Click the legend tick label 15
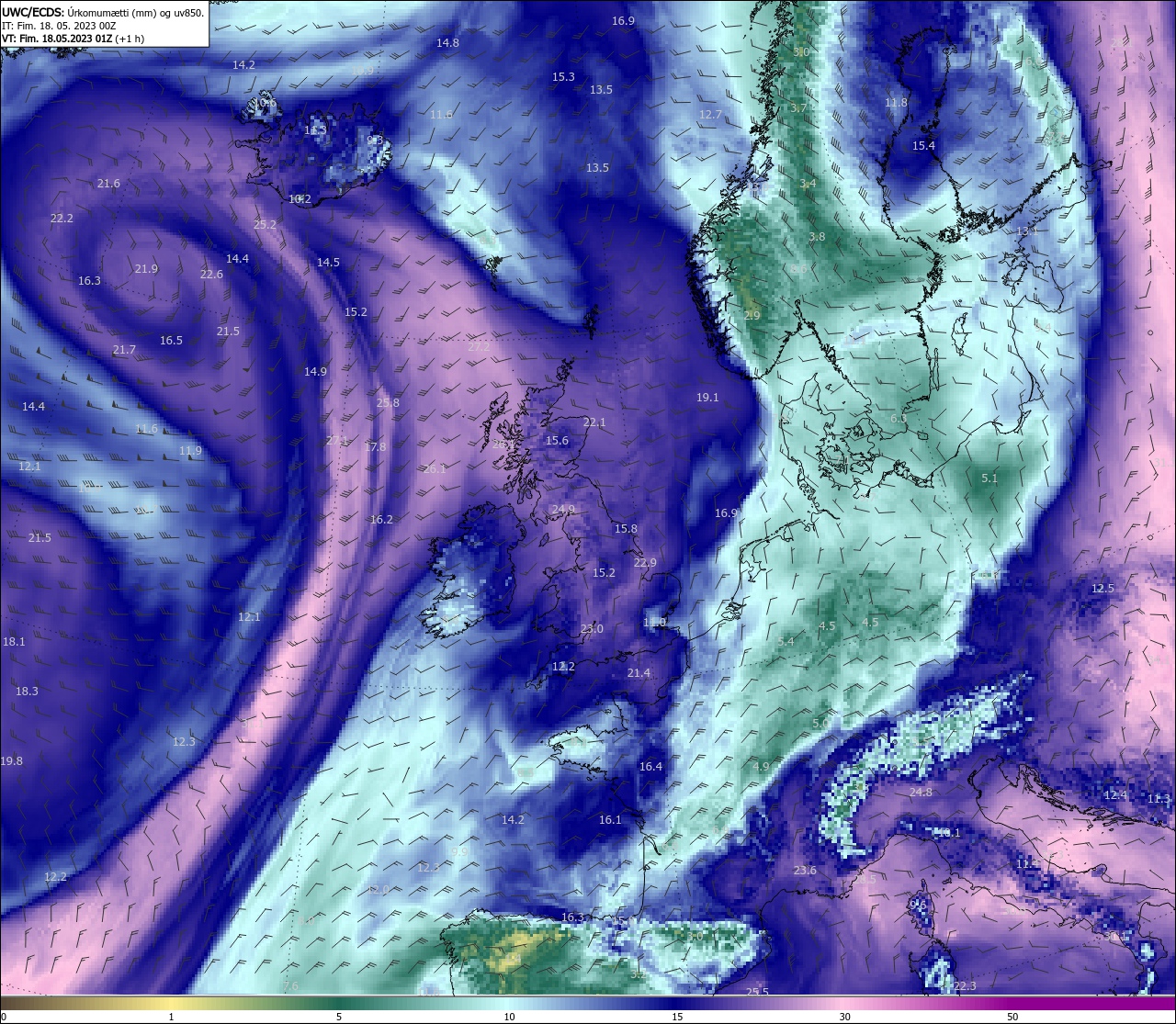The height and width of the screenshot is (1024, 1176). 676,1017
